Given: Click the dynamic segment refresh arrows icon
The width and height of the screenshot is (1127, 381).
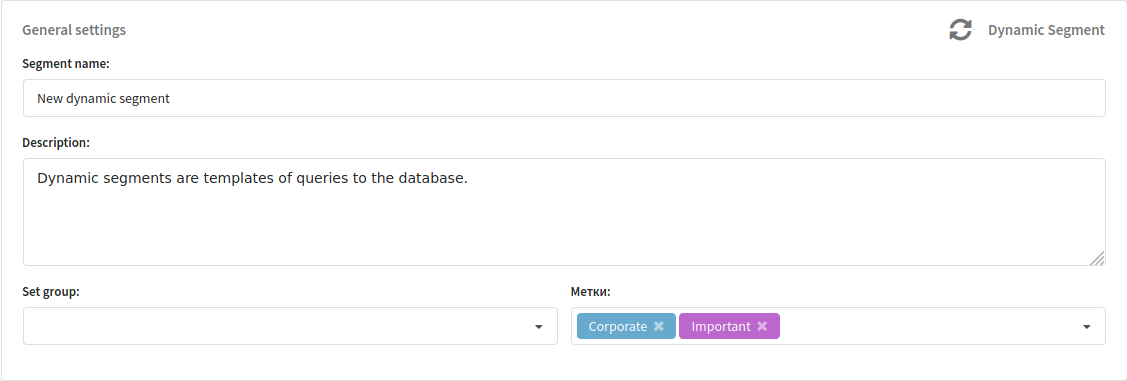Looking at the screenshot, I should pyautogui.click(x=960, y=30).
